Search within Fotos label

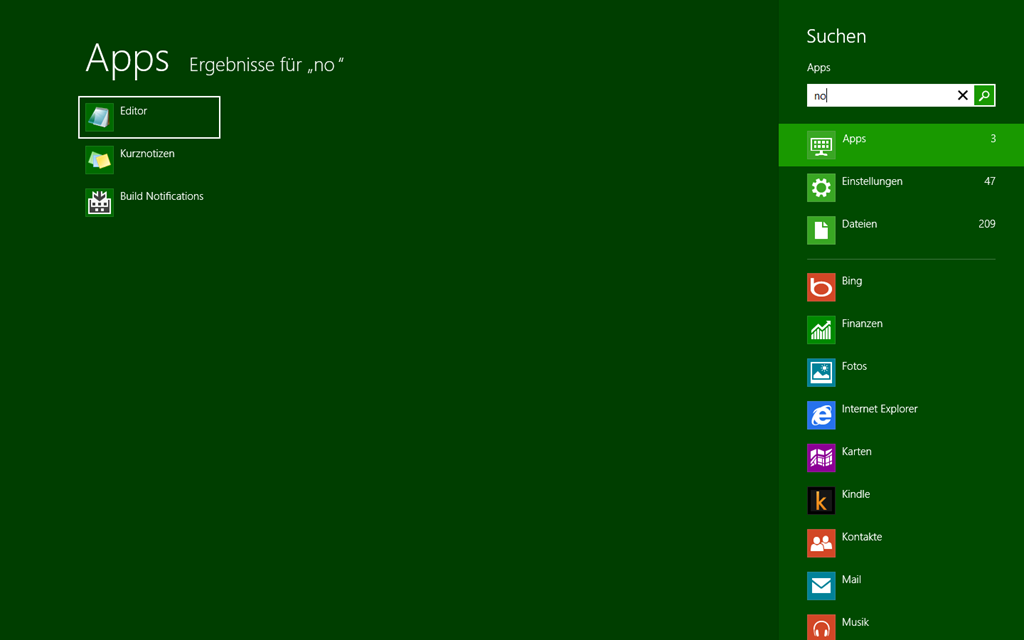pos(854,366)
